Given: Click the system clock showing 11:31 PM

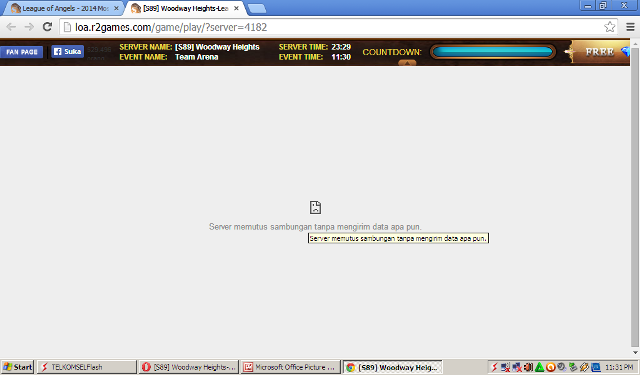Looking at the screenshot, I should click(620, 367).
